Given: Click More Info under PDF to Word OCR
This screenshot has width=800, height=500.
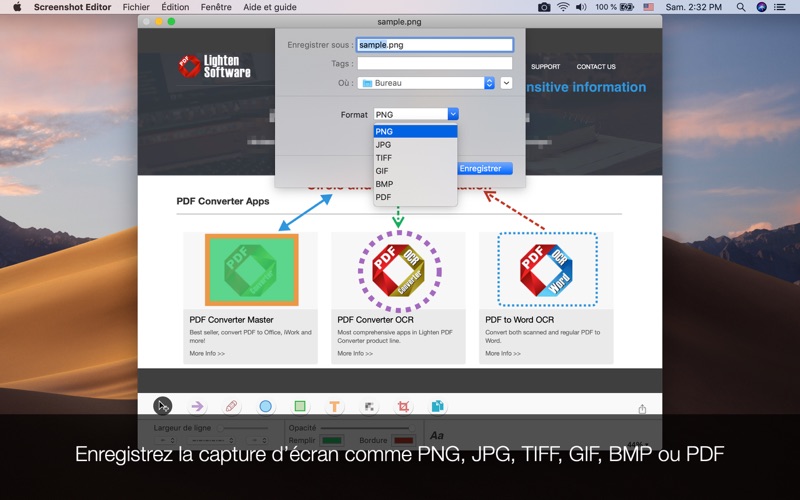Looking at the screenshot, I should click(503, 353).
